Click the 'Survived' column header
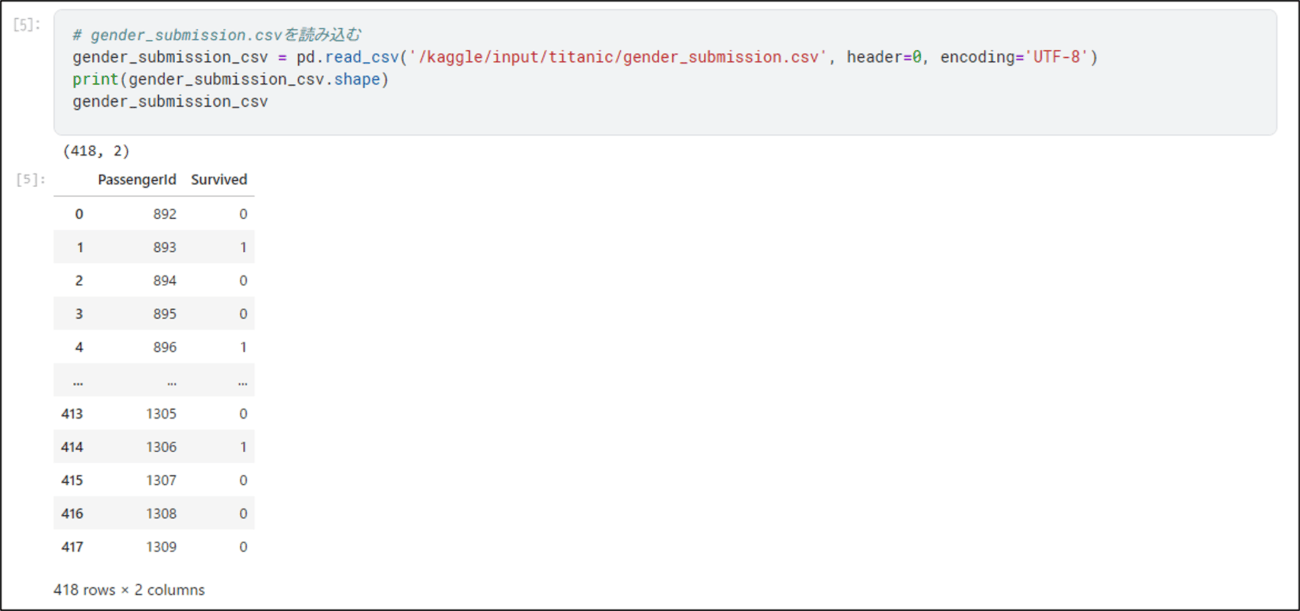Image resolution: width=1300 pixels, height=611 pixels. (219, 180)
